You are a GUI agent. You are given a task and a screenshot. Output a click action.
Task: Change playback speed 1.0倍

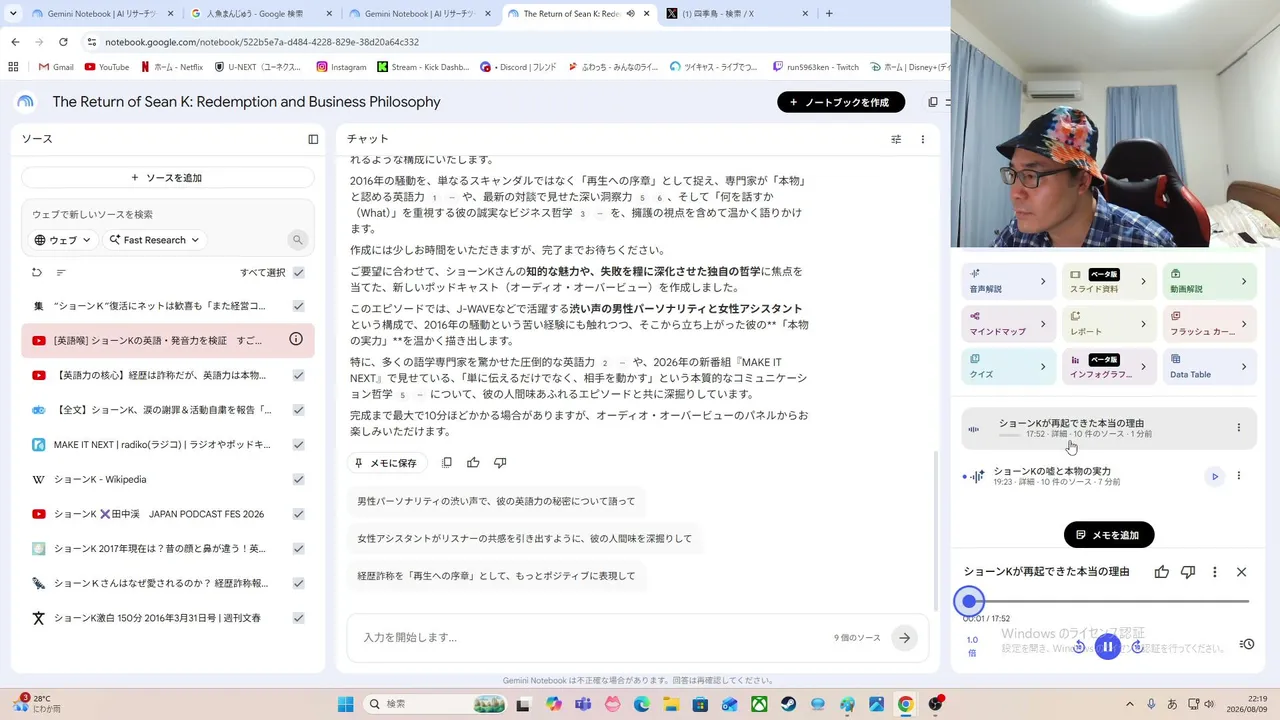(972, 646)
